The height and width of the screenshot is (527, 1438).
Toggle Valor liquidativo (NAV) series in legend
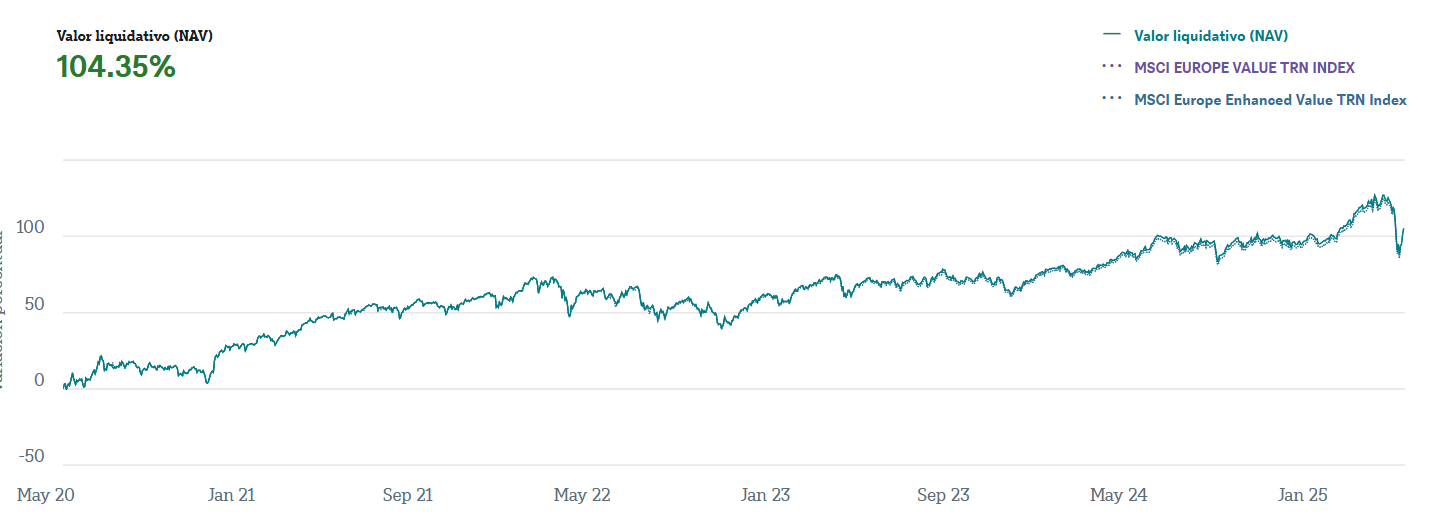[x=1210, y=36]
